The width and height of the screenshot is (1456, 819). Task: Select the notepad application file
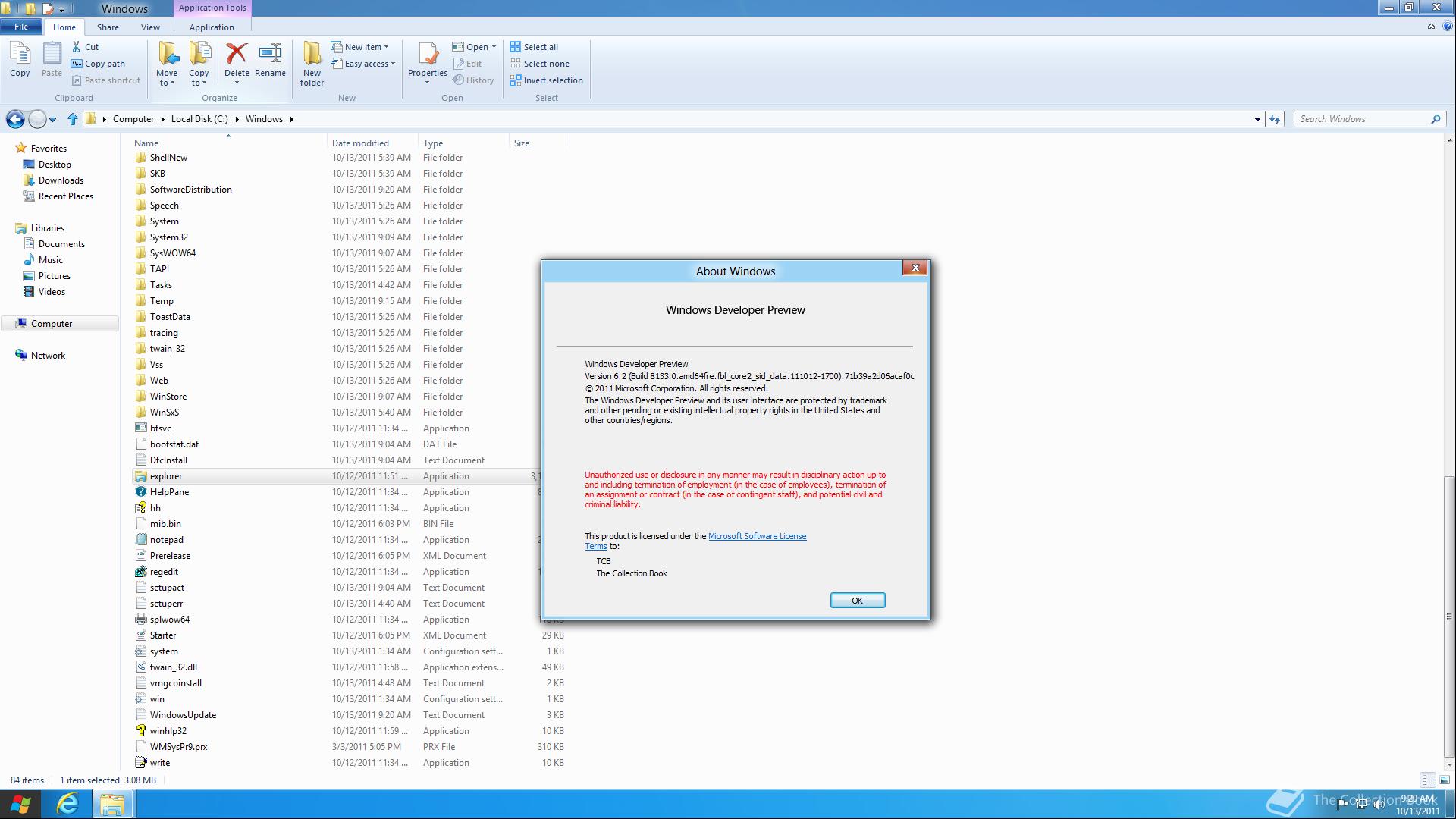coord(166,540)
